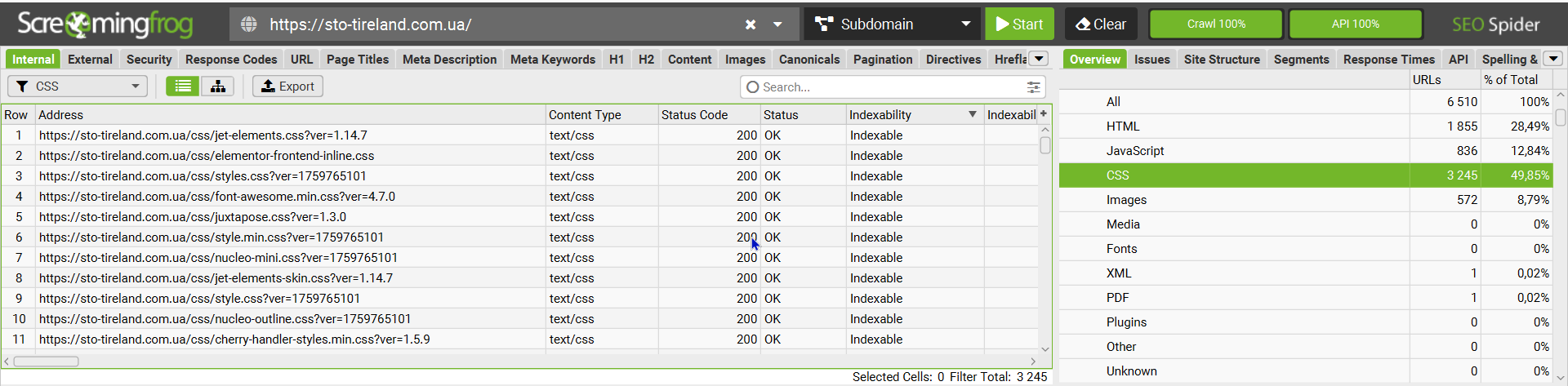Screen dimensions: 1568x386
Task: Clear the URL with the X icon
Action: pyautogui.click(x=751, y=24)
